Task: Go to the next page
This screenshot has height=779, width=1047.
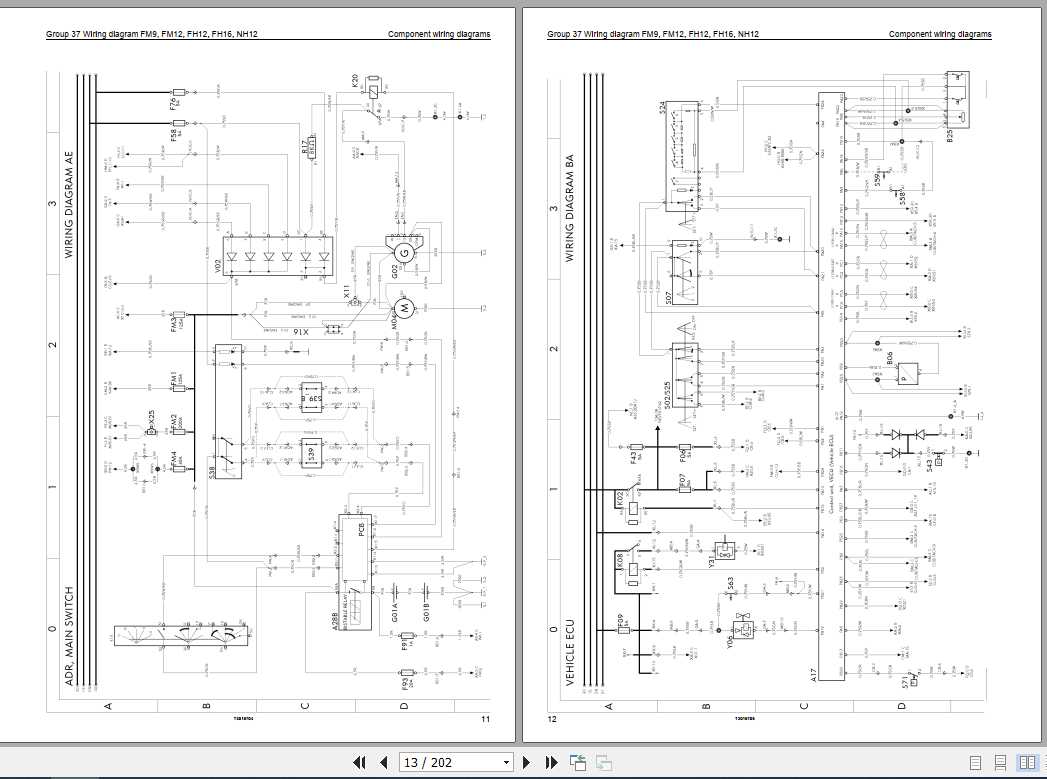Action: tap(526, 762)
